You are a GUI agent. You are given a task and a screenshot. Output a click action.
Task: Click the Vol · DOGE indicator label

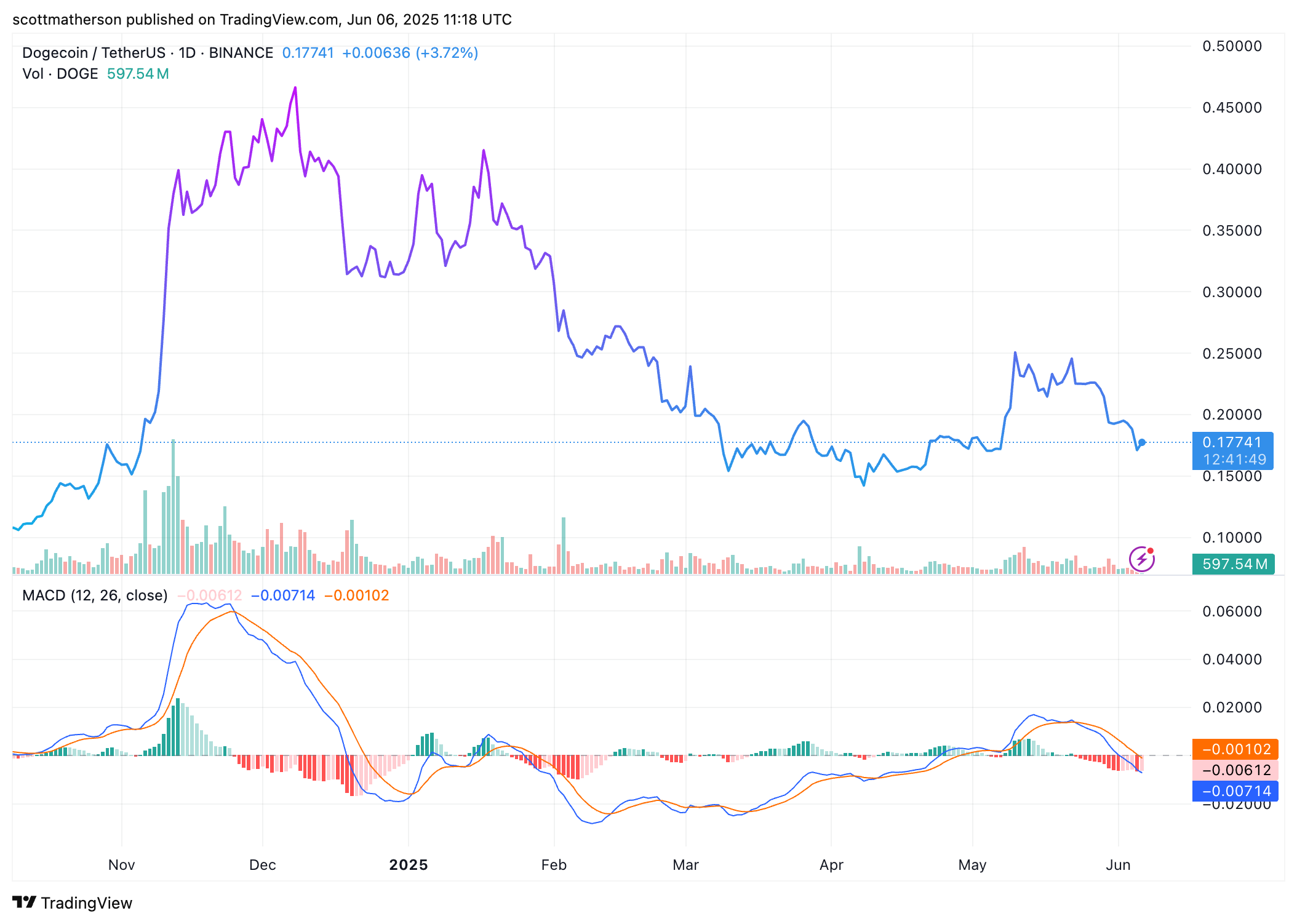click(x=60, y=74)
